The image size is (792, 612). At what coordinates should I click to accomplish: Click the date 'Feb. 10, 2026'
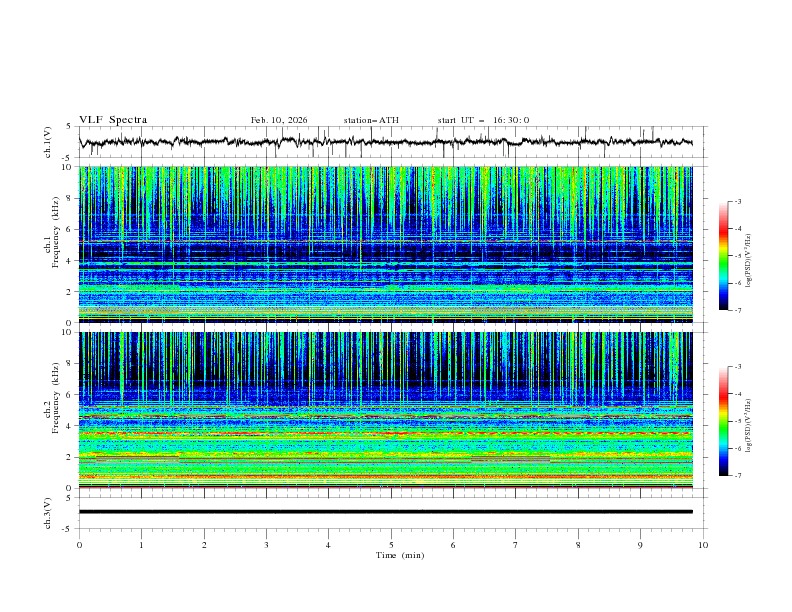tap(279, 120)
